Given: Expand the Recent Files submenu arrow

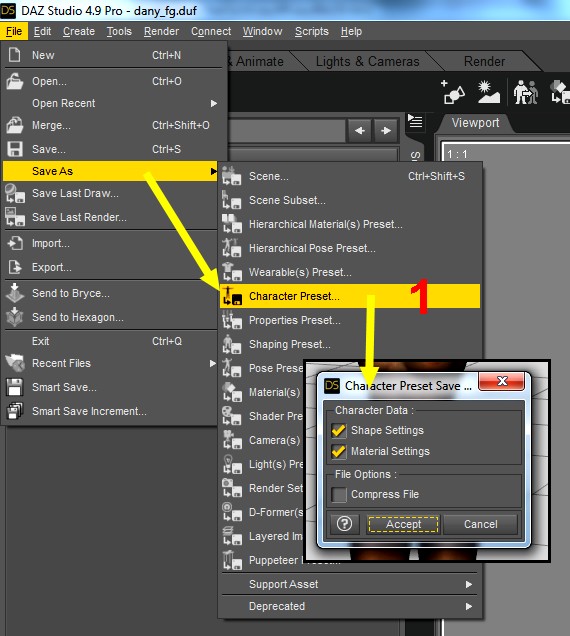Looking at the screenshot, I should [213, 363].
